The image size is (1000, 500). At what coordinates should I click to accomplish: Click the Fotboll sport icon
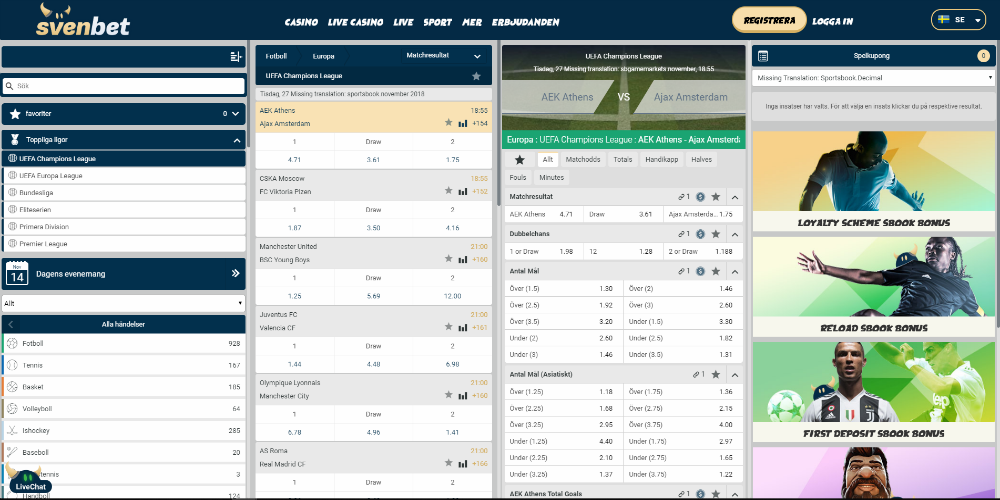[12, 344]
